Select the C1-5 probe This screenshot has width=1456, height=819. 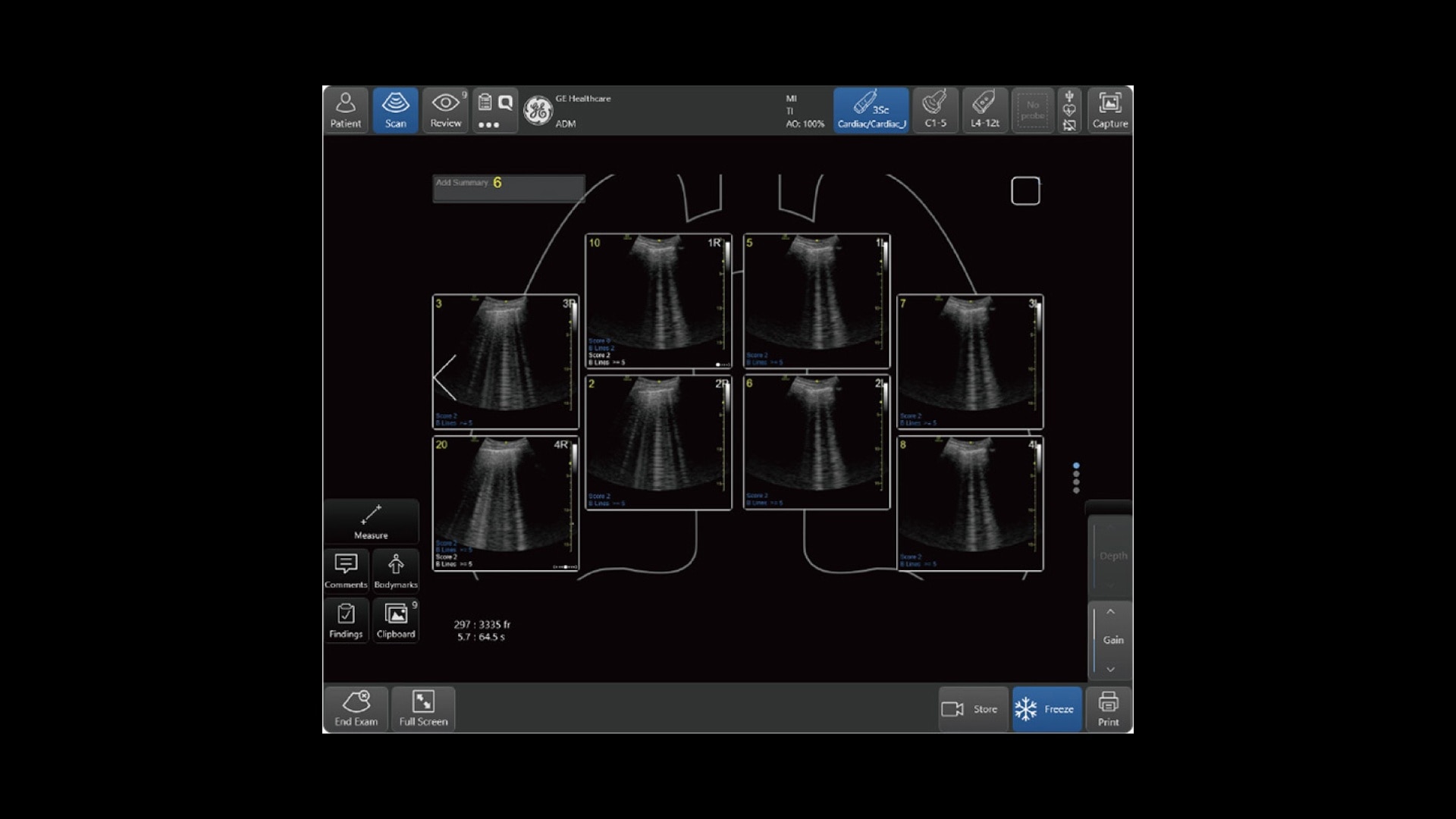(x=935, y=111)
